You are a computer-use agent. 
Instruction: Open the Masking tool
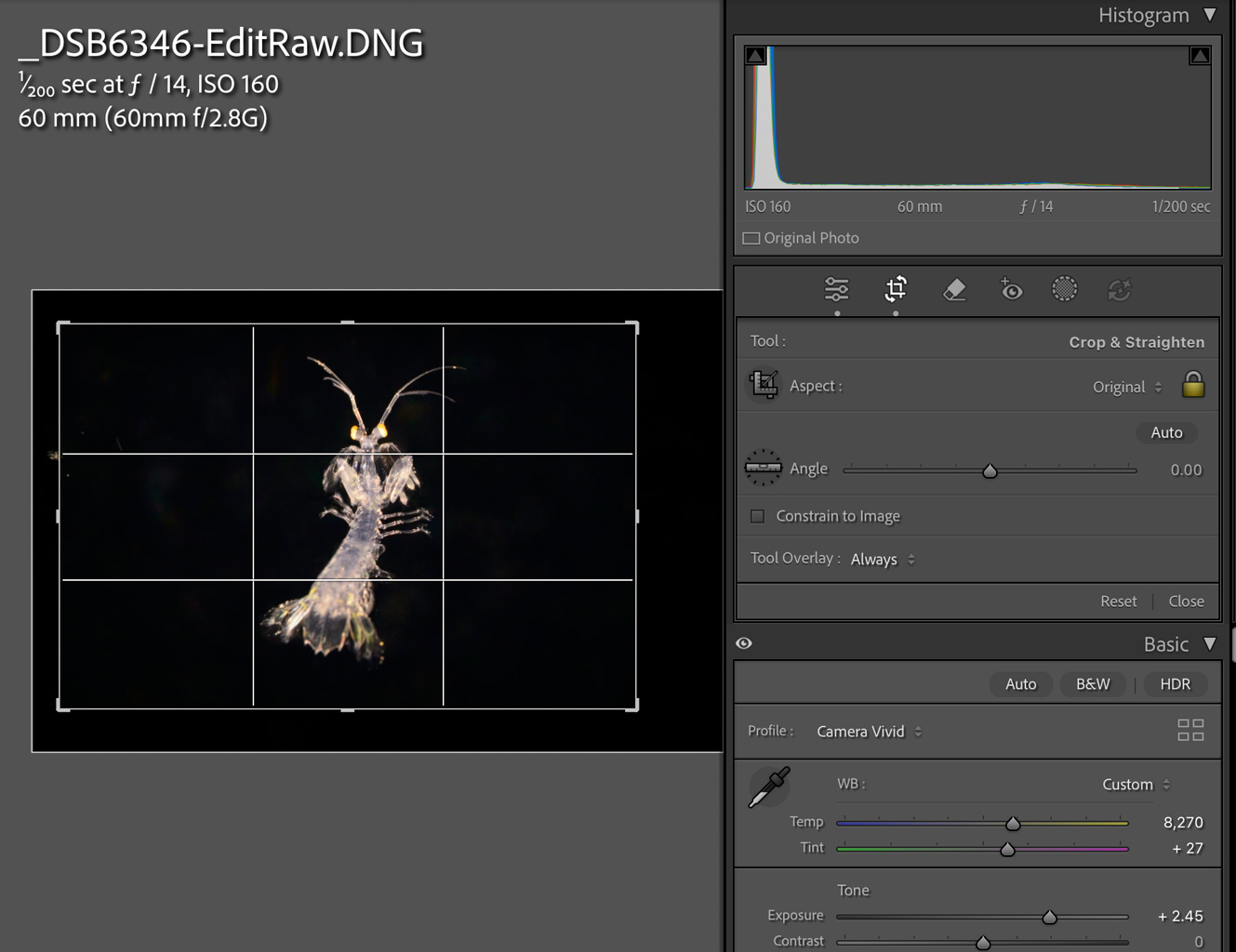coord(1064,289)
